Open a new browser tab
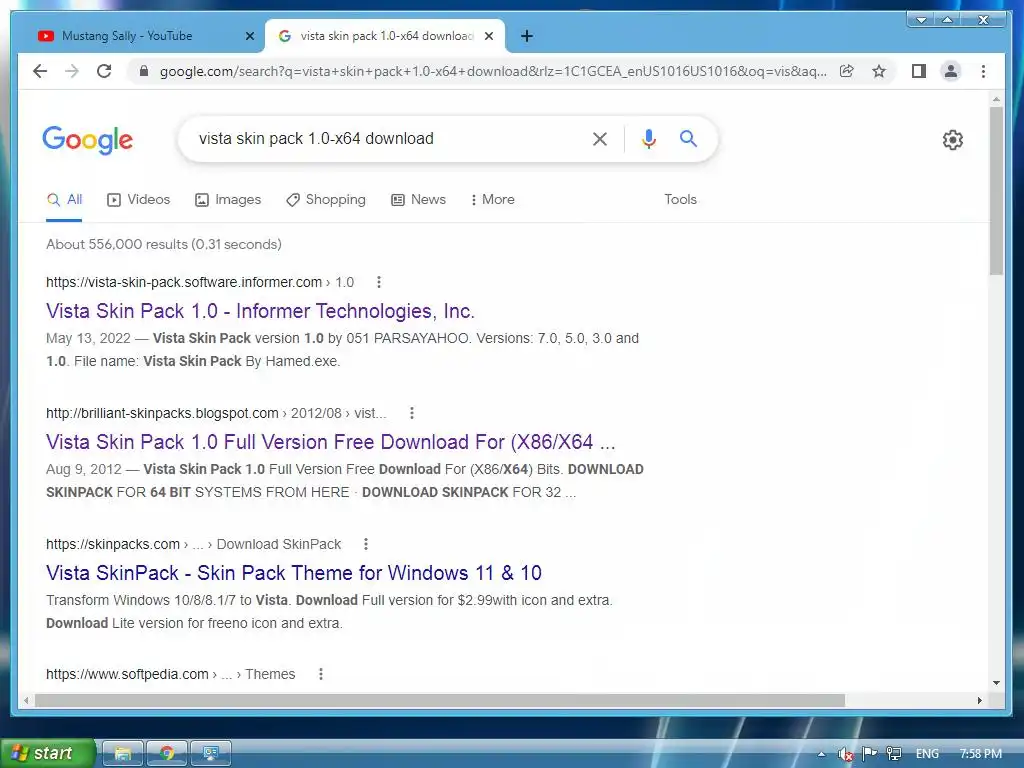The height and width of the screenshot is (768, 1024). tap(527, 36)
